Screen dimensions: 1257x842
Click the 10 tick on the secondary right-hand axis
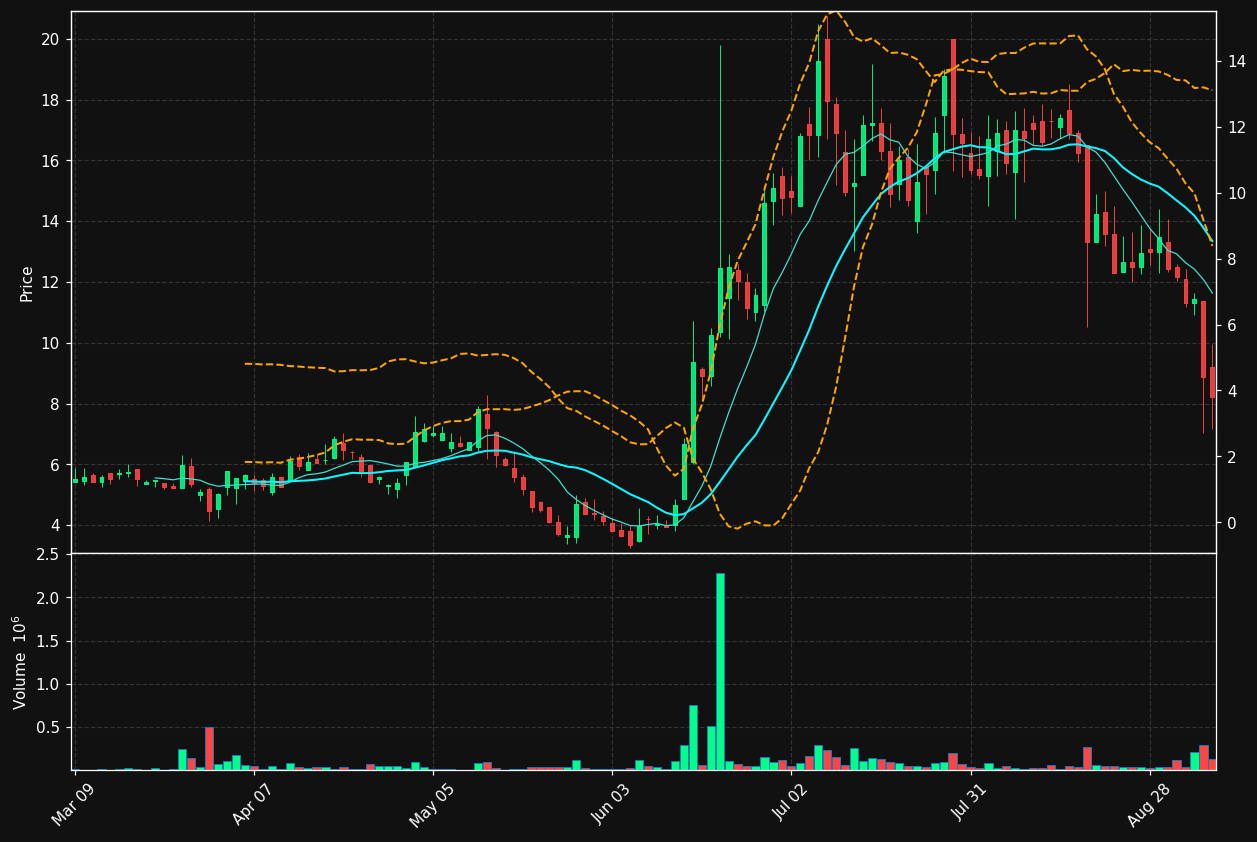[1236, 194]
